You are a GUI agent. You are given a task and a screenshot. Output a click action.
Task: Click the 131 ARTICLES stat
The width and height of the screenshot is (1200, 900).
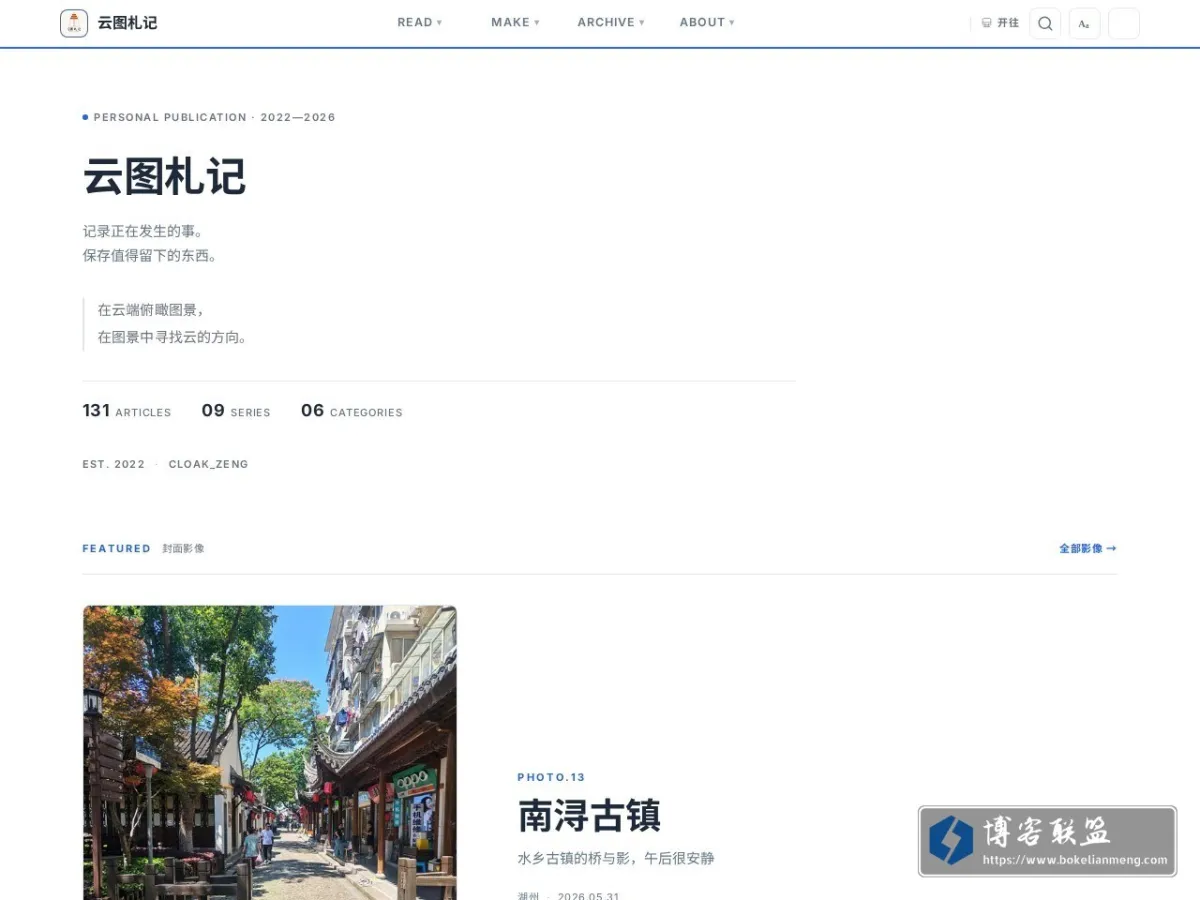(x=127, y=411)
